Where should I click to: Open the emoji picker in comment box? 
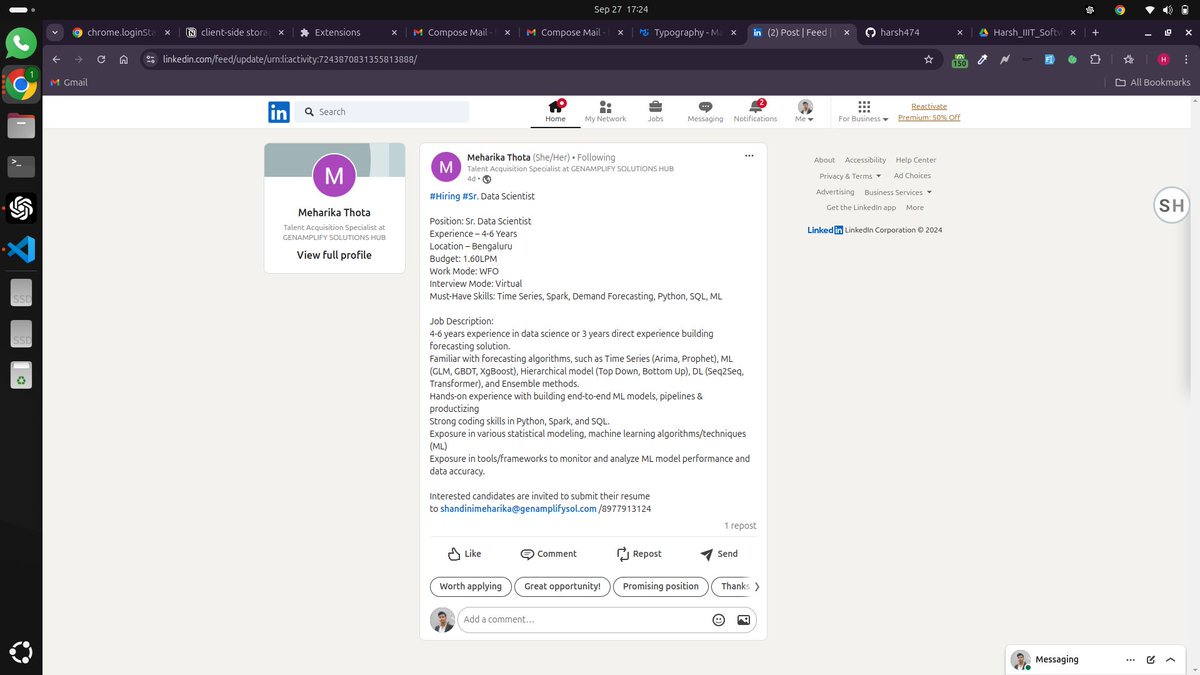[718, 619]
